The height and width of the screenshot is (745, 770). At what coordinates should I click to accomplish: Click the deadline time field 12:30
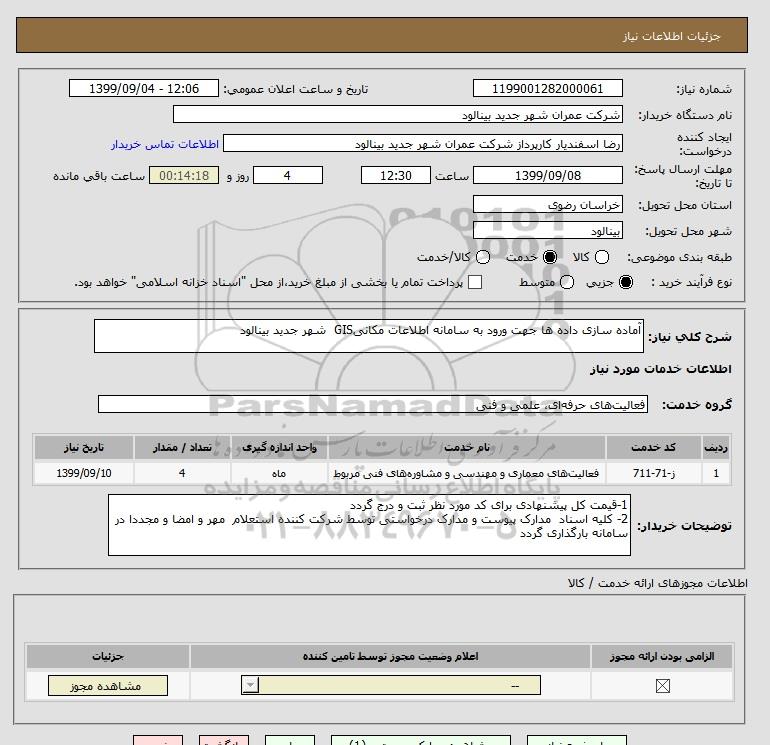[396, 175]
